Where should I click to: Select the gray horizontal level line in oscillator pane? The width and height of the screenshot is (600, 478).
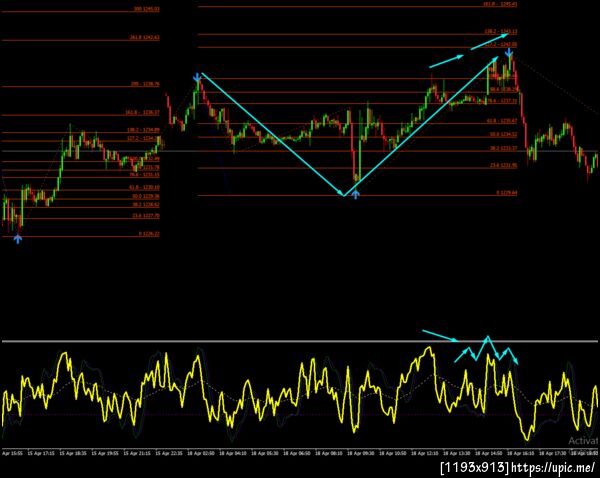[x=300, y=341]
